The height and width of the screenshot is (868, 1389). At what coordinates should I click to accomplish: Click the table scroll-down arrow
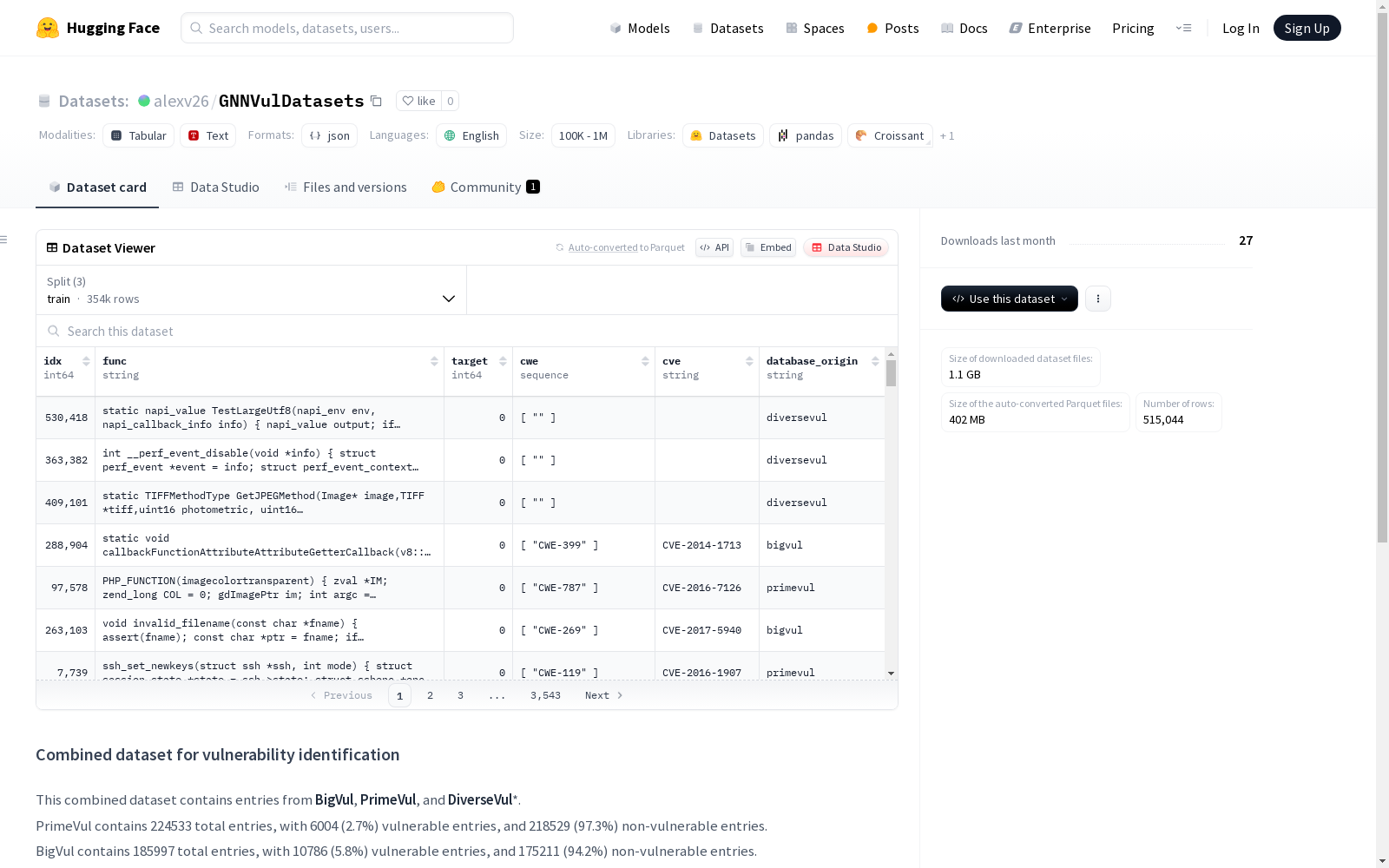pos(891,674)
